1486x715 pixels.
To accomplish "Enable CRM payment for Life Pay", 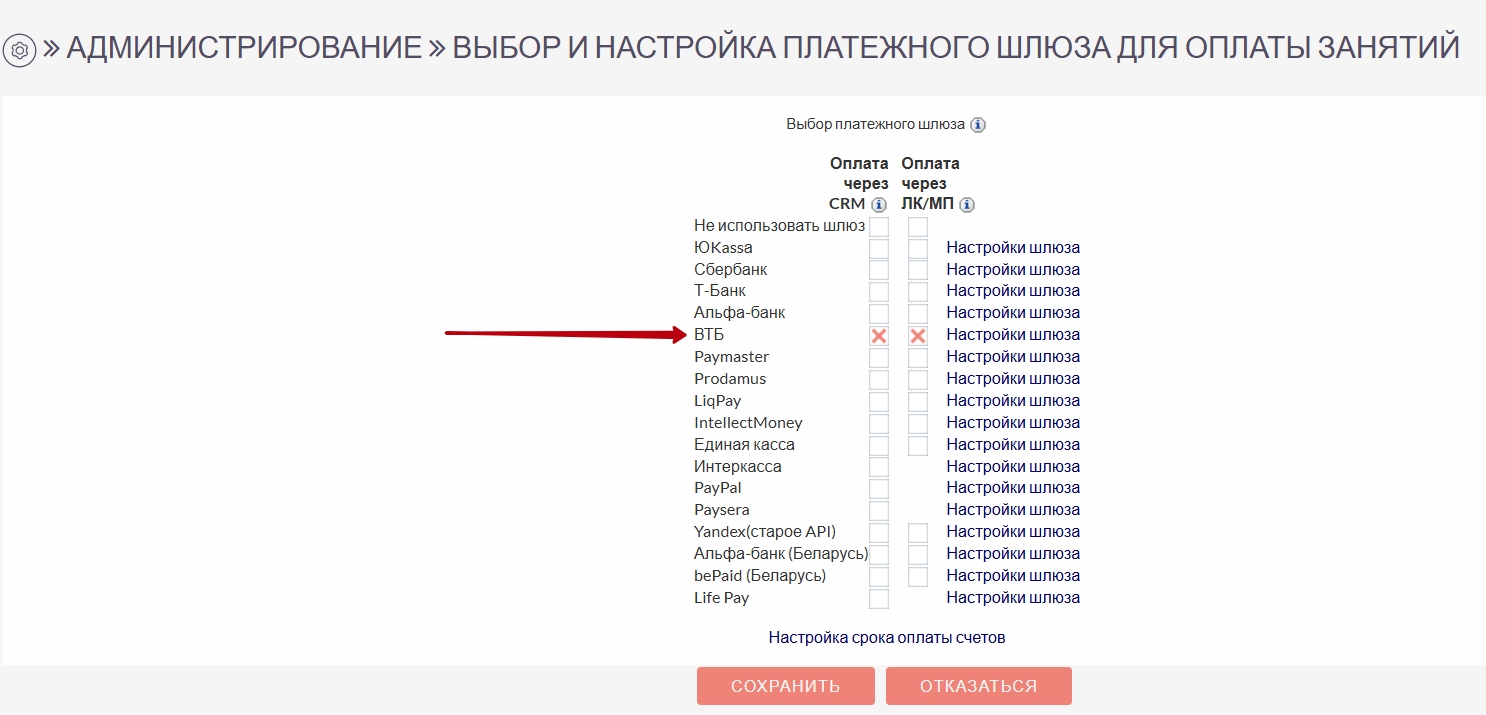I will (879, 598).
